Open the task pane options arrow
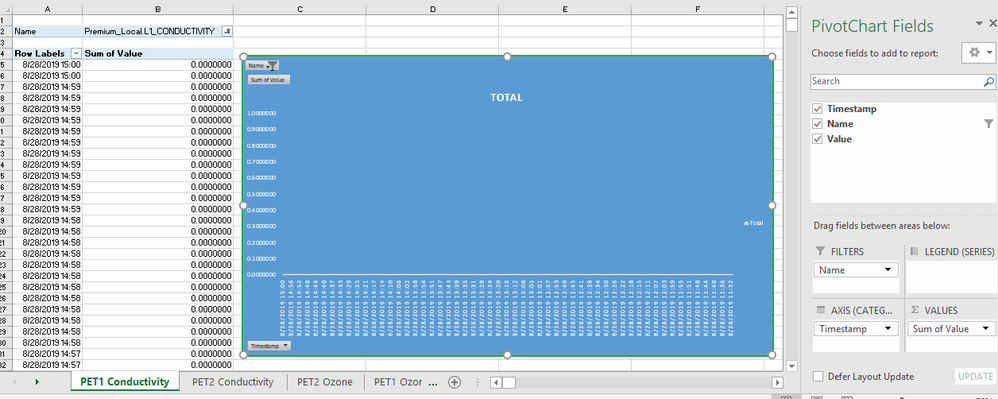This screenshot has width=998, height=399. (x=979, y=24)
